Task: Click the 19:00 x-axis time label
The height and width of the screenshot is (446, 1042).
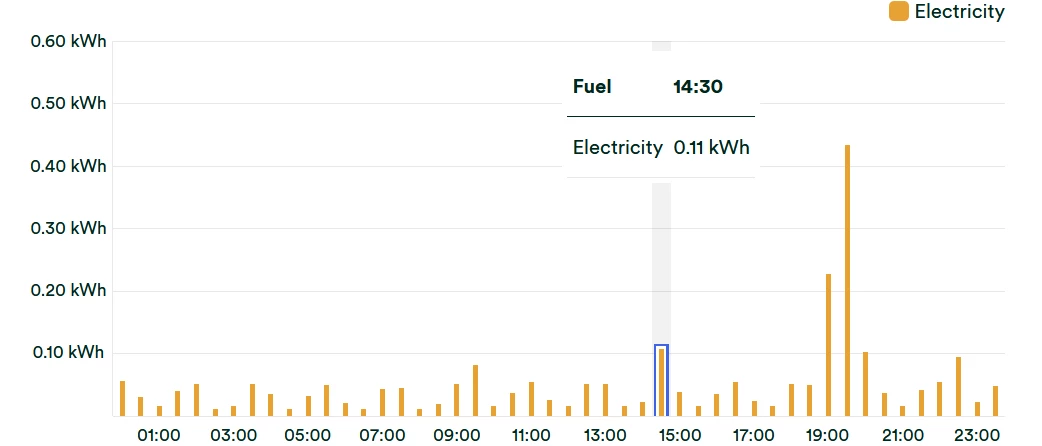Action: (828, 435)
